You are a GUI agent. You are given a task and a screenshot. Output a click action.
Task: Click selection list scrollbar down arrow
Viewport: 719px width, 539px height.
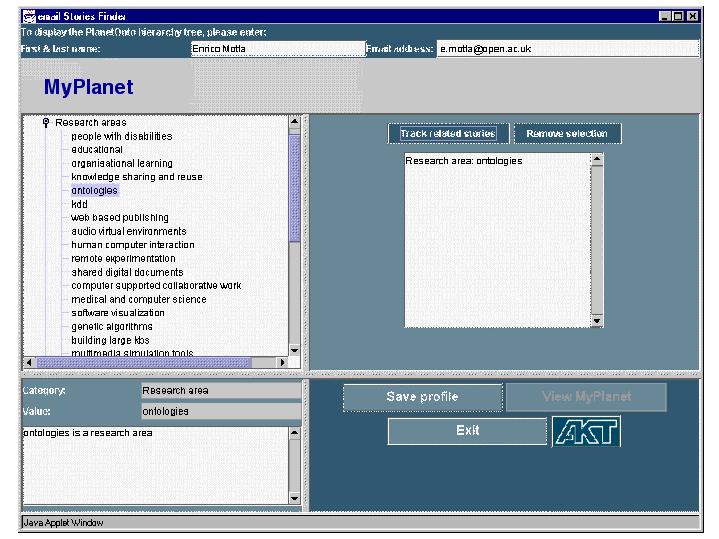pyautogui.click(x=597, y=321)
